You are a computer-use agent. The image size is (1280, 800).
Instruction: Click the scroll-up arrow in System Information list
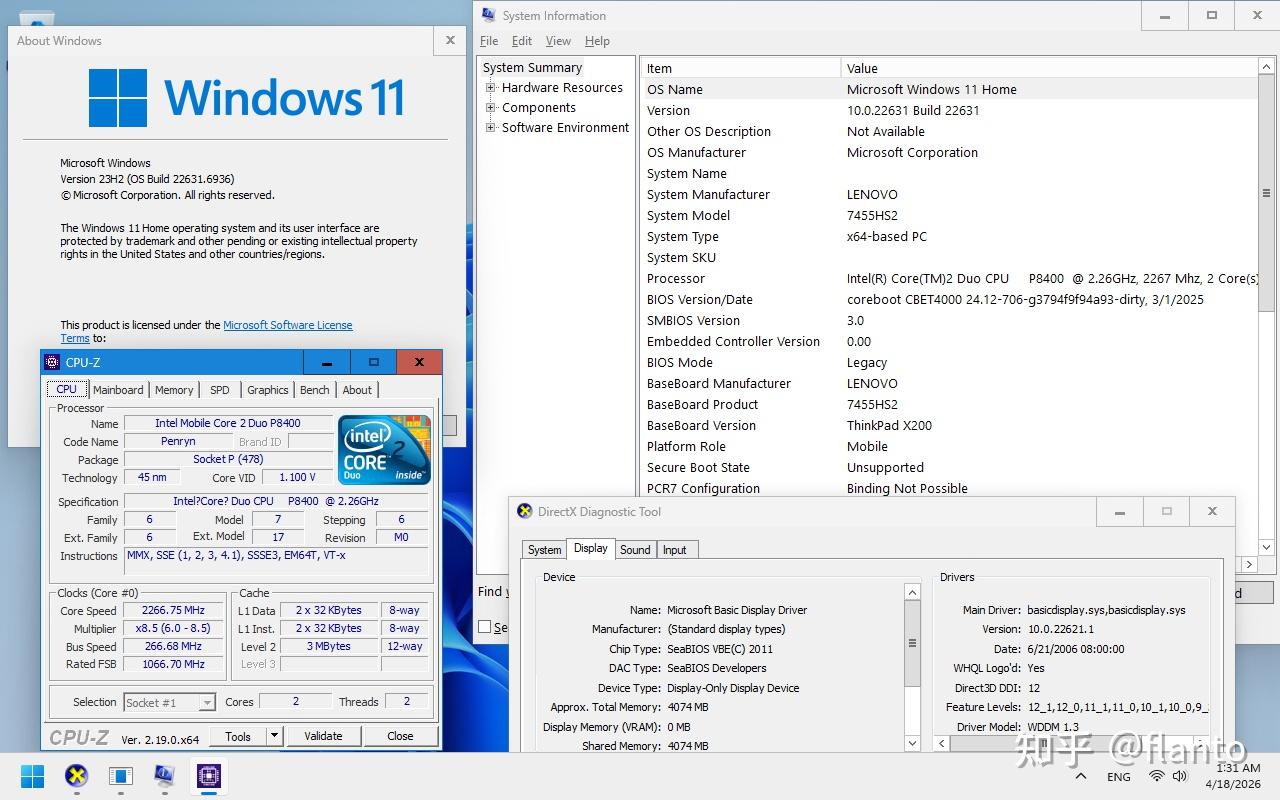[x=1266, y=68]
